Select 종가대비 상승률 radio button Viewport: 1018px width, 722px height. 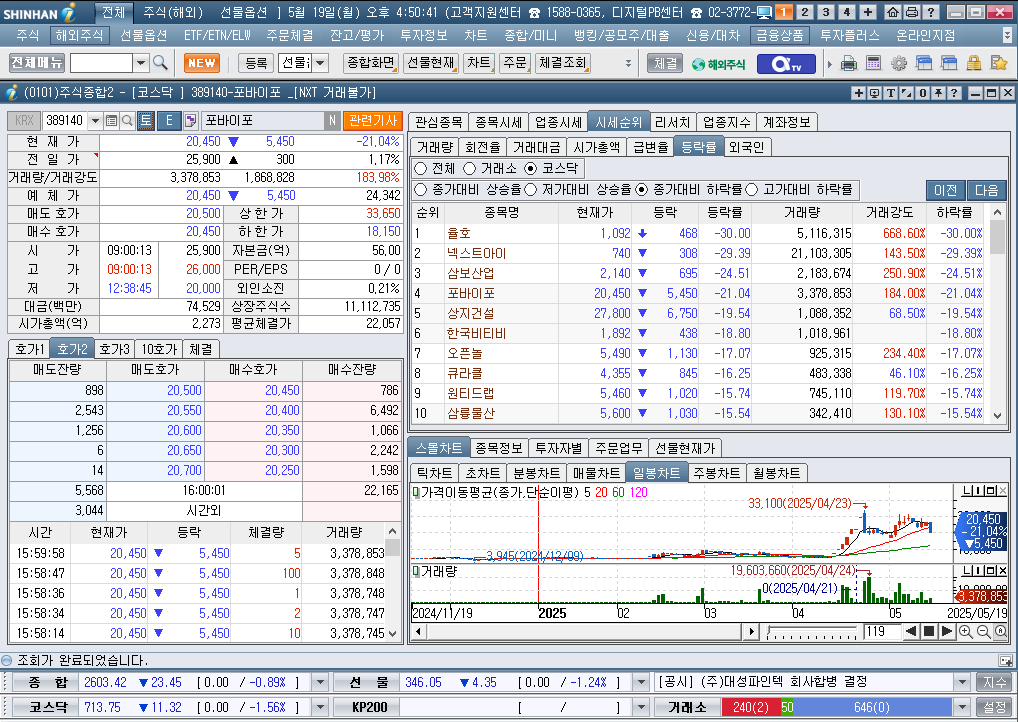[421, 190]
